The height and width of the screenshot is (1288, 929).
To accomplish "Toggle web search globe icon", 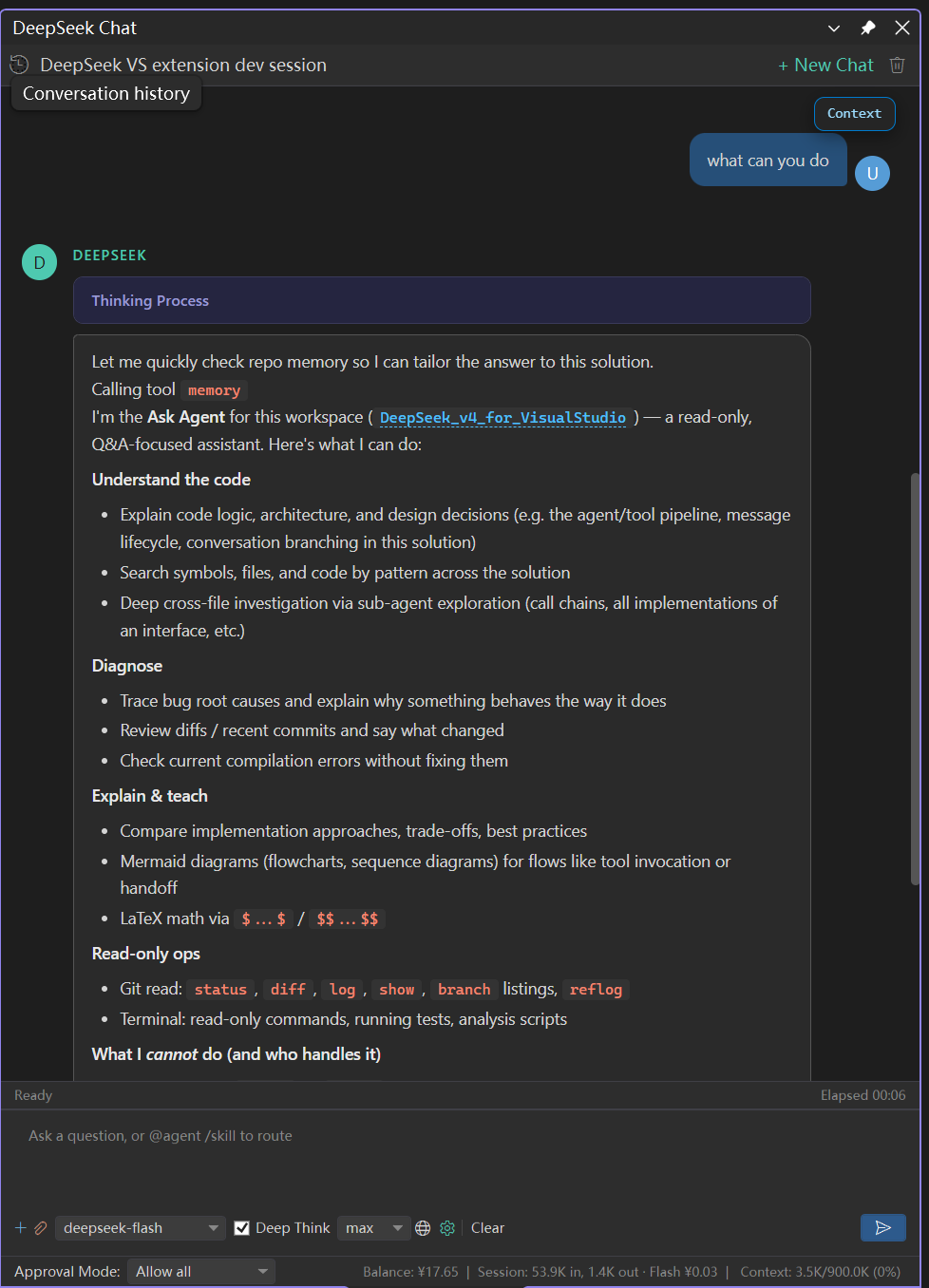I will click(x=423, y=1228).
